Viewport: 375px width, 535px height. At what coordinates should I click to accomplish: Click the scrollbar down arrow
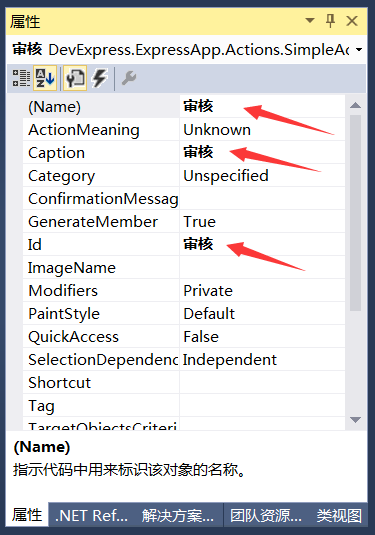356,420
